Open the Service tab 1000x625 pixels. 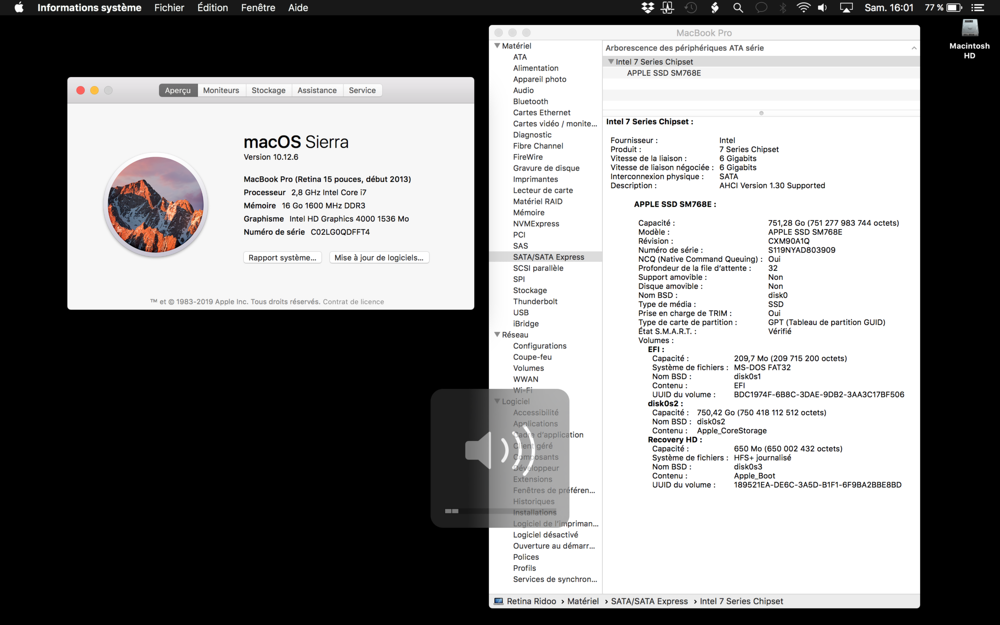tap(362, 91)
